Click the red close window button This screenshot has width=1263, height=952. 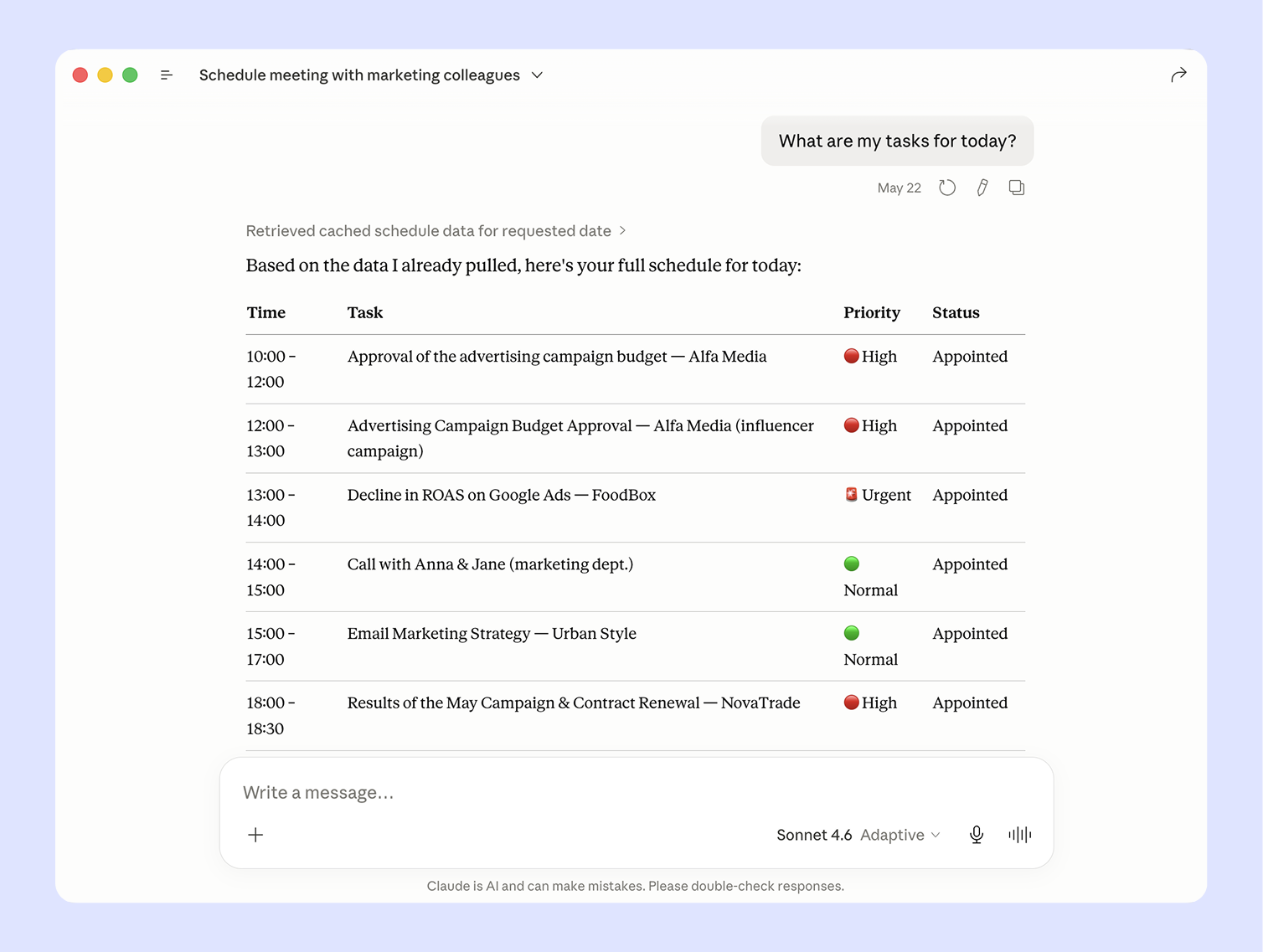click(80, 75)
